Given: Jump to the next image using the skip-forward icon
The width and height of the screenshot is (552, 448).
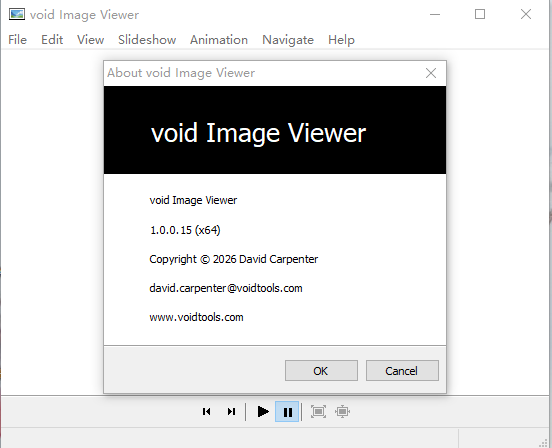Looking at the screenshot, I should pyautogui.click(x=231, y=411).
